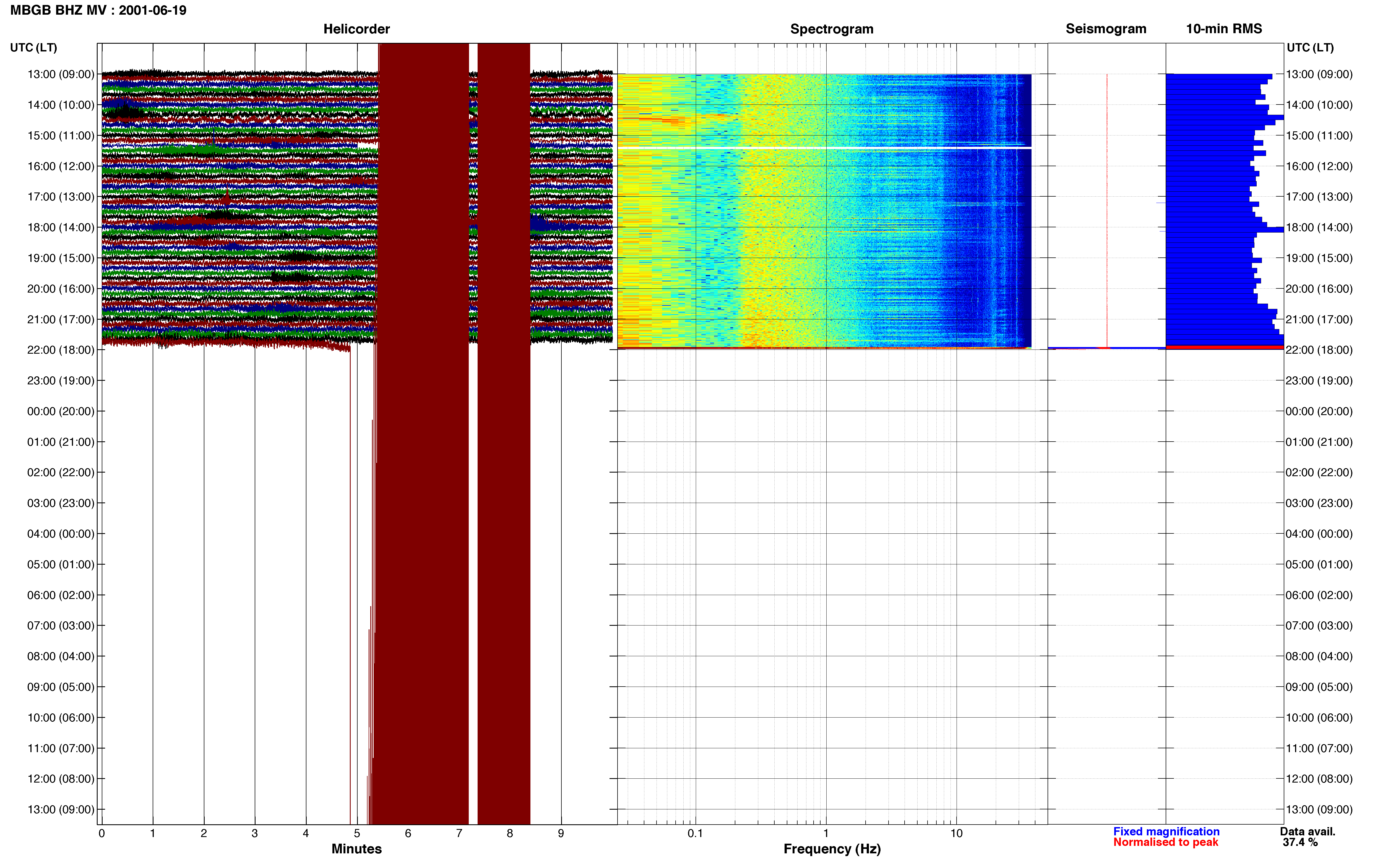This screenshot has height=868, width=1388.
Task: Click '16:00 (12:00)' on the left time axis
Action: (x=61, y=166)
